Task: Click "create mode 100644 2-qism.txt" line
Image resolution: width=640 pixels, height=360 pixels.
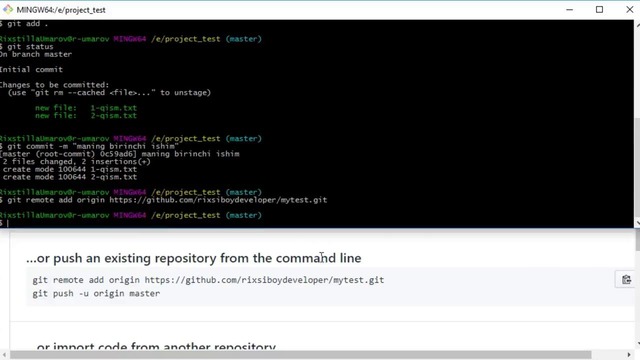Action: click(x=70, y=177)
